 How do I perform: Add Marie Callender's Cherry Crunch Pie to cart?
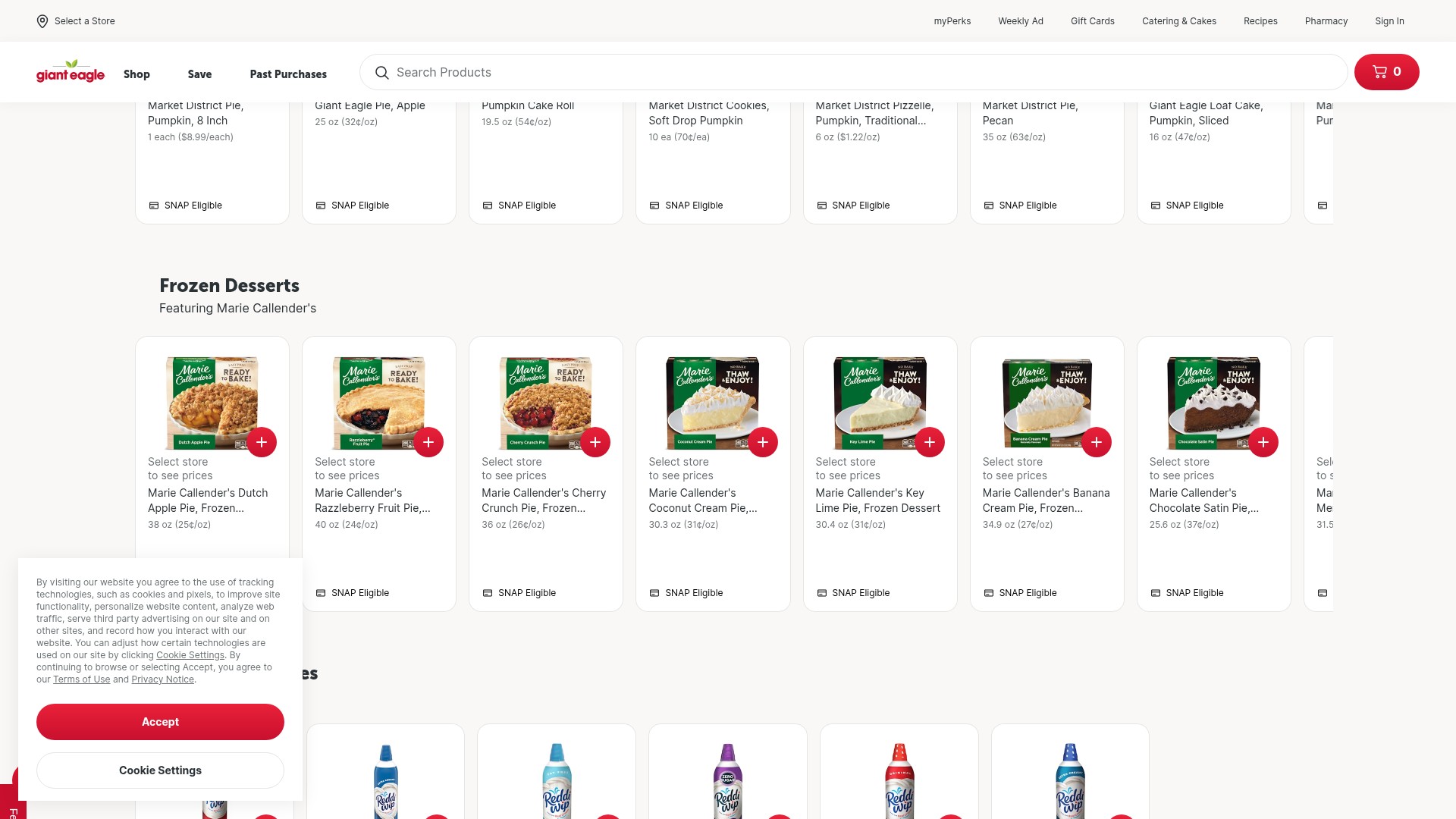click(x=595, y=442)
